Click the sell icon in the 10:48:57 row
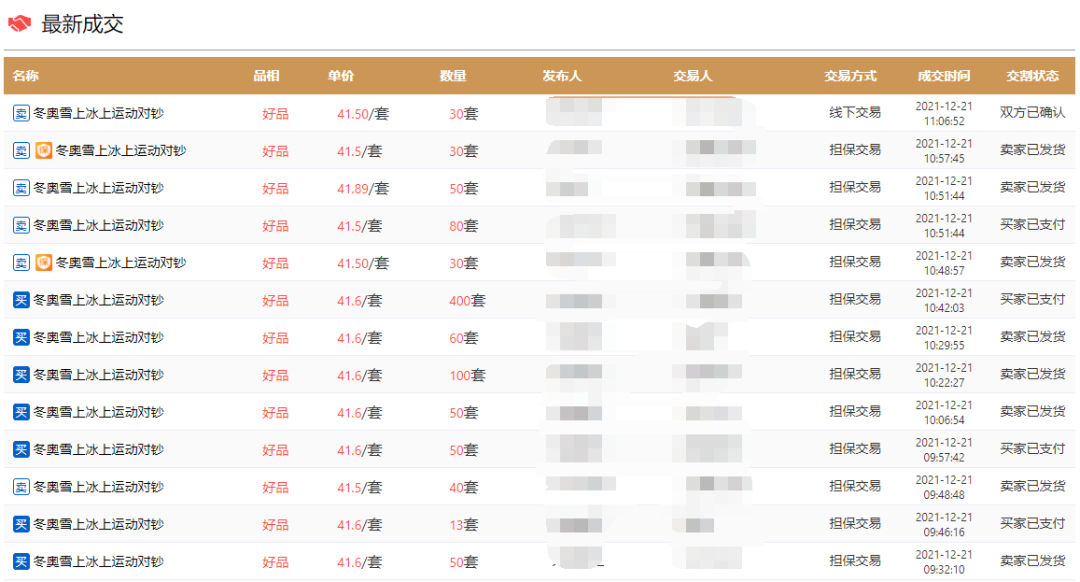The height and width of the screenshot is (582, 1080). coord(21,262)
